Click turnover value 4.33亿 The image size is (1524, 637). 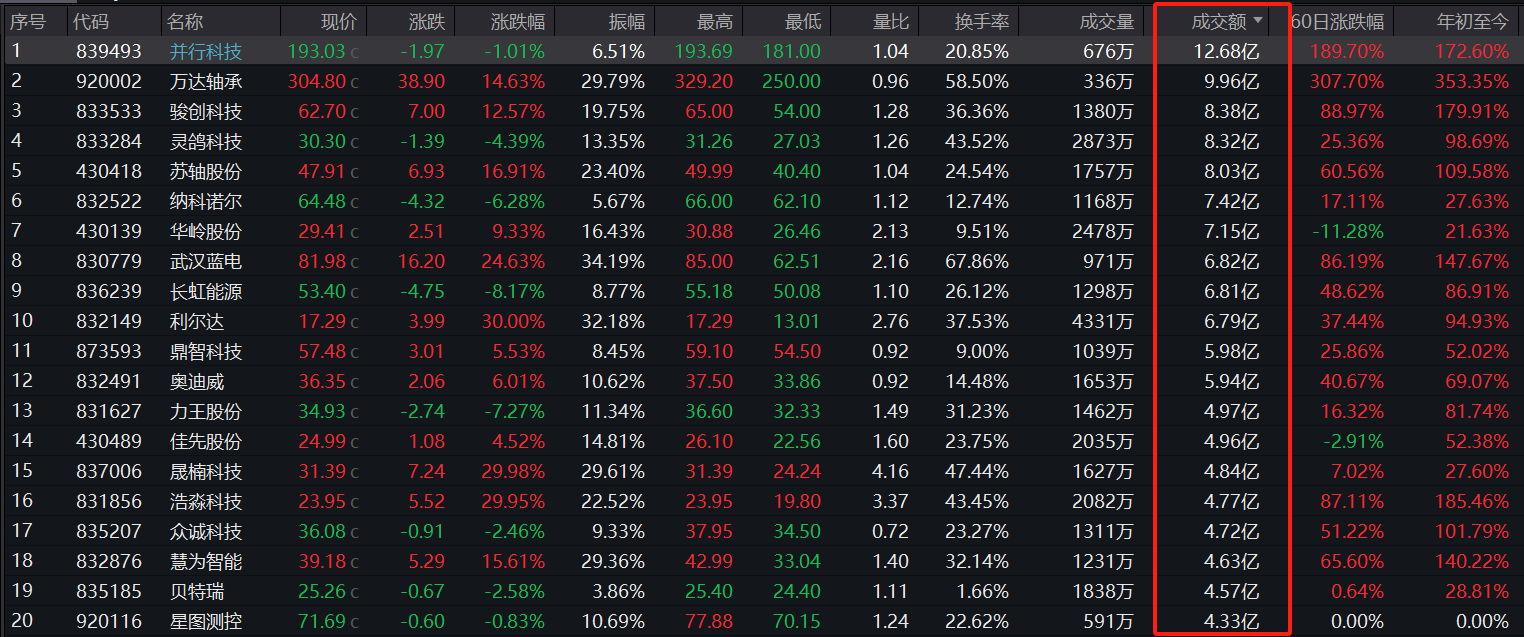pos(1231,621)
